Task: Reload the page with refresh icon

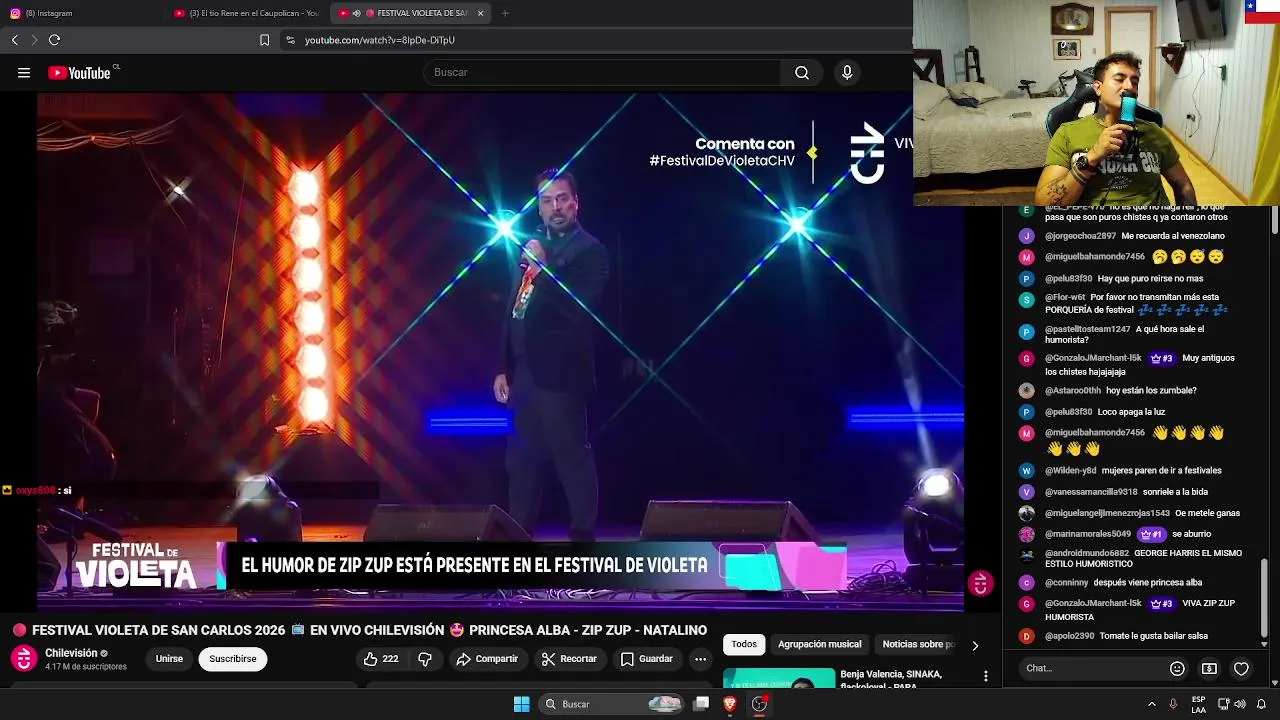Action: (54, 40)
